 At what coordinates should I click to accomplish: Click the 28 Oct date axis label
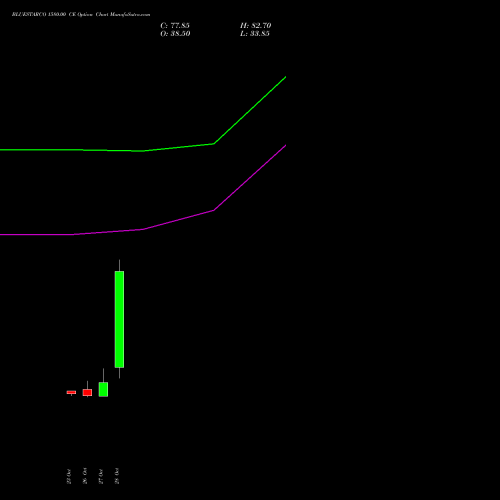[117, 476]
